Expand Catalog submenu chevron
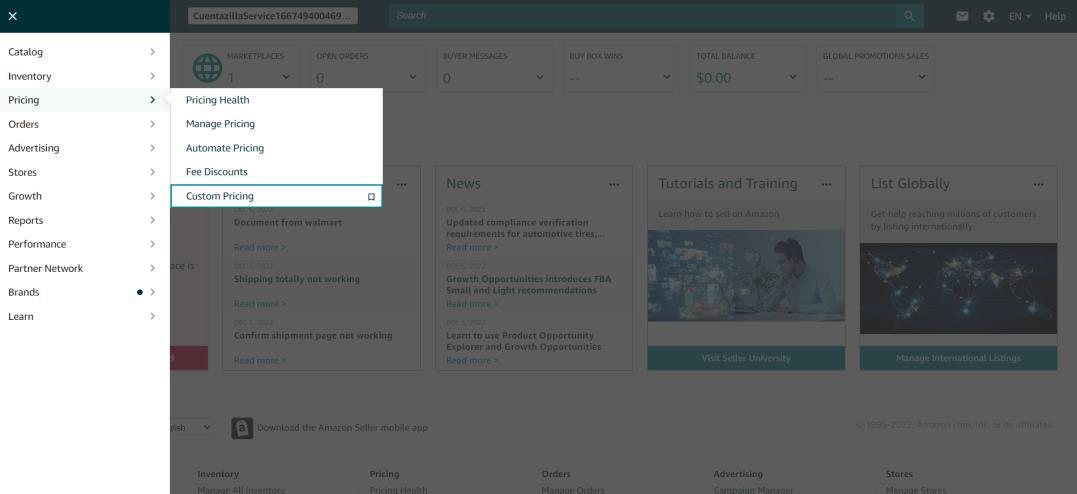 152,52
